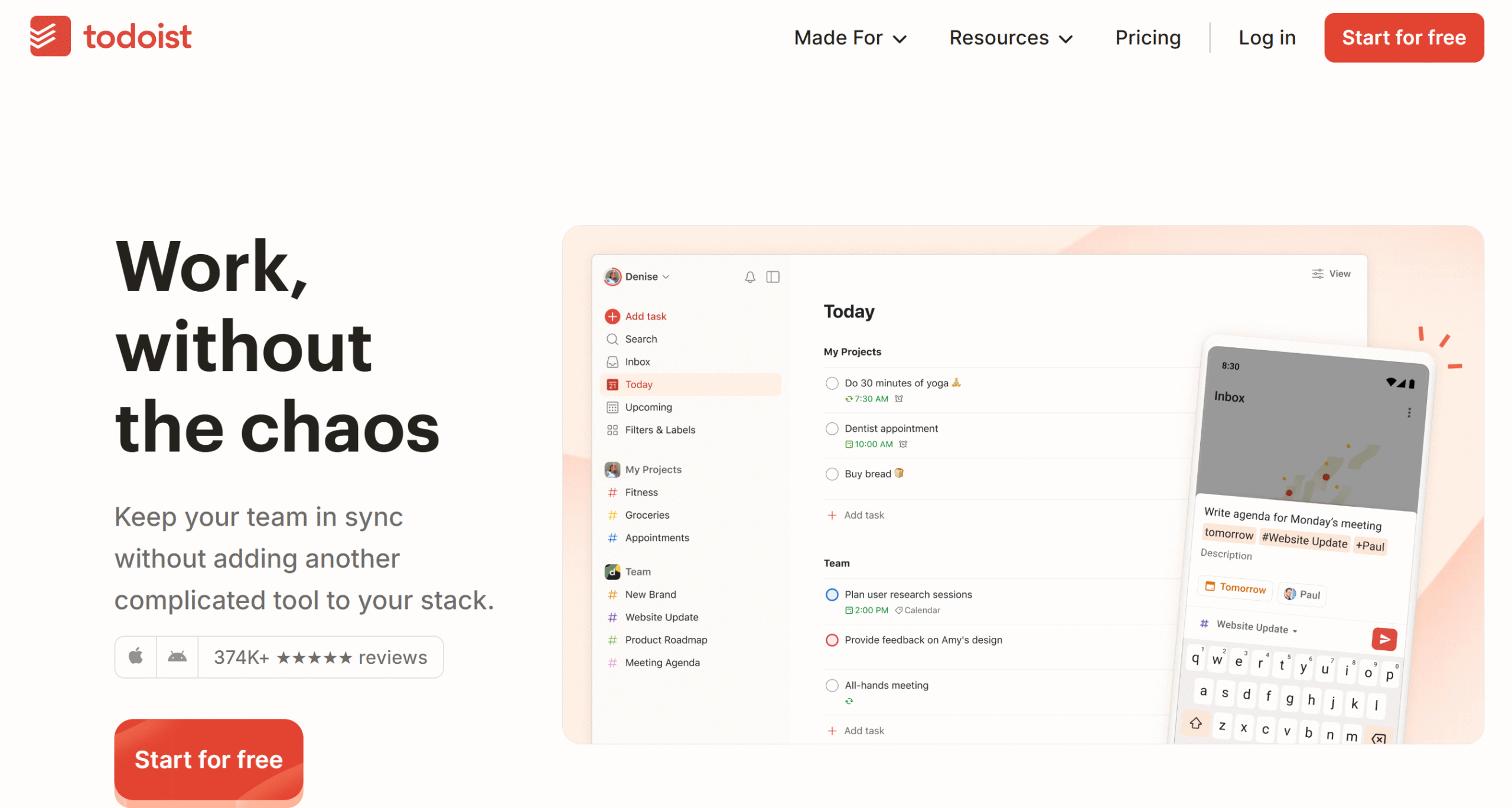Viewport: 1512px width, 808px height.
Task: Click the Tomorrow date chip on phone
Action: [x=1235, y=587]
